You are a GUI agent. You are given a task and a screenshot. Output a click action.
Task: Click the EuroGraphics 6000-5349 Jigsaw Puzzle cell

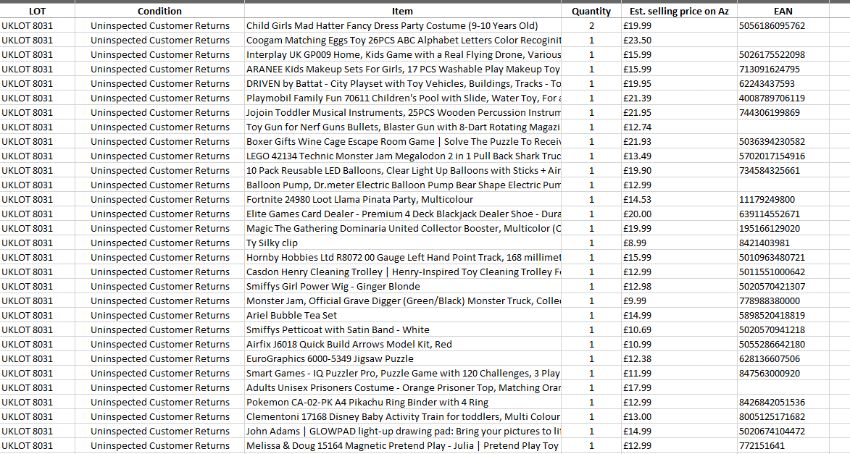403,359
